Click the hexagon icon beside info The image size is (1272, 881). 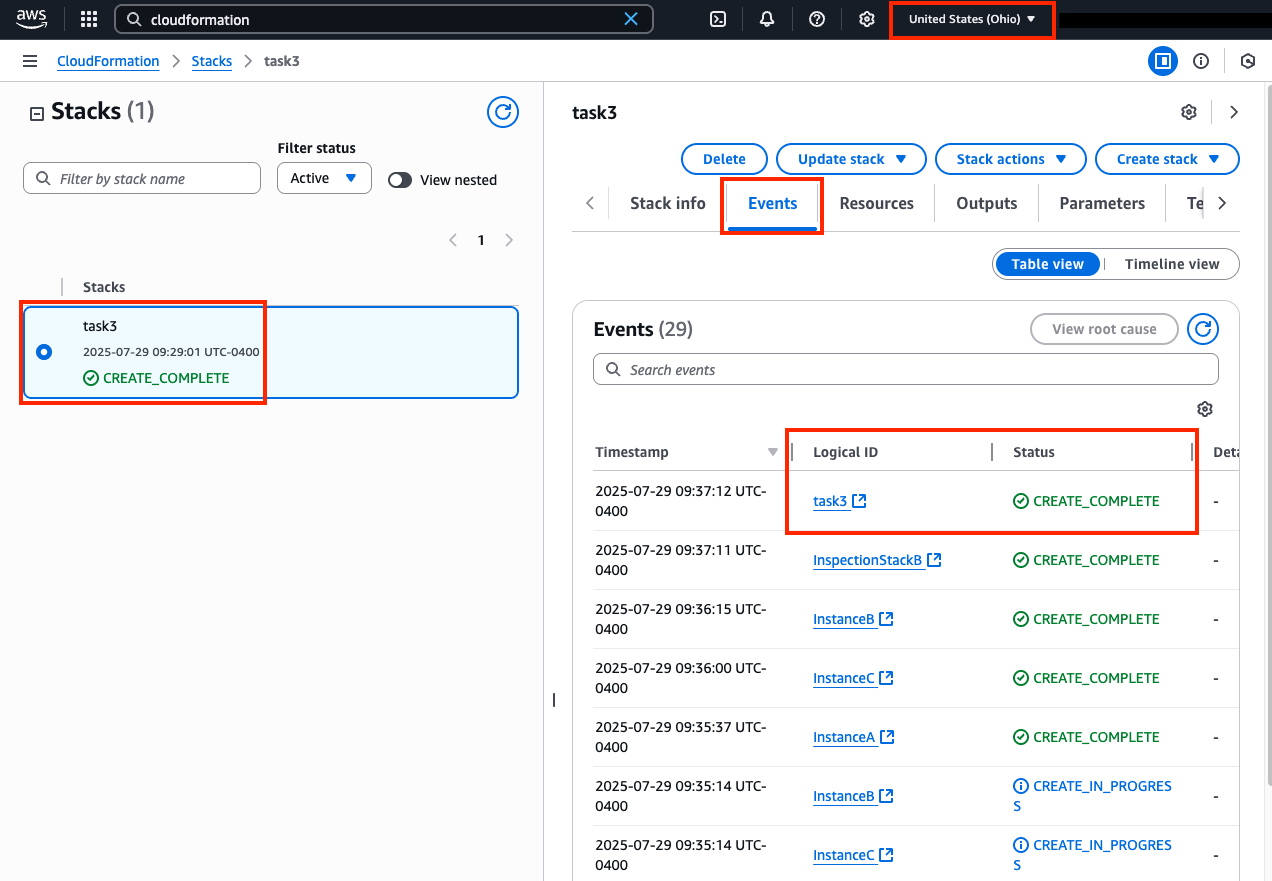(x=1248, y=61)
